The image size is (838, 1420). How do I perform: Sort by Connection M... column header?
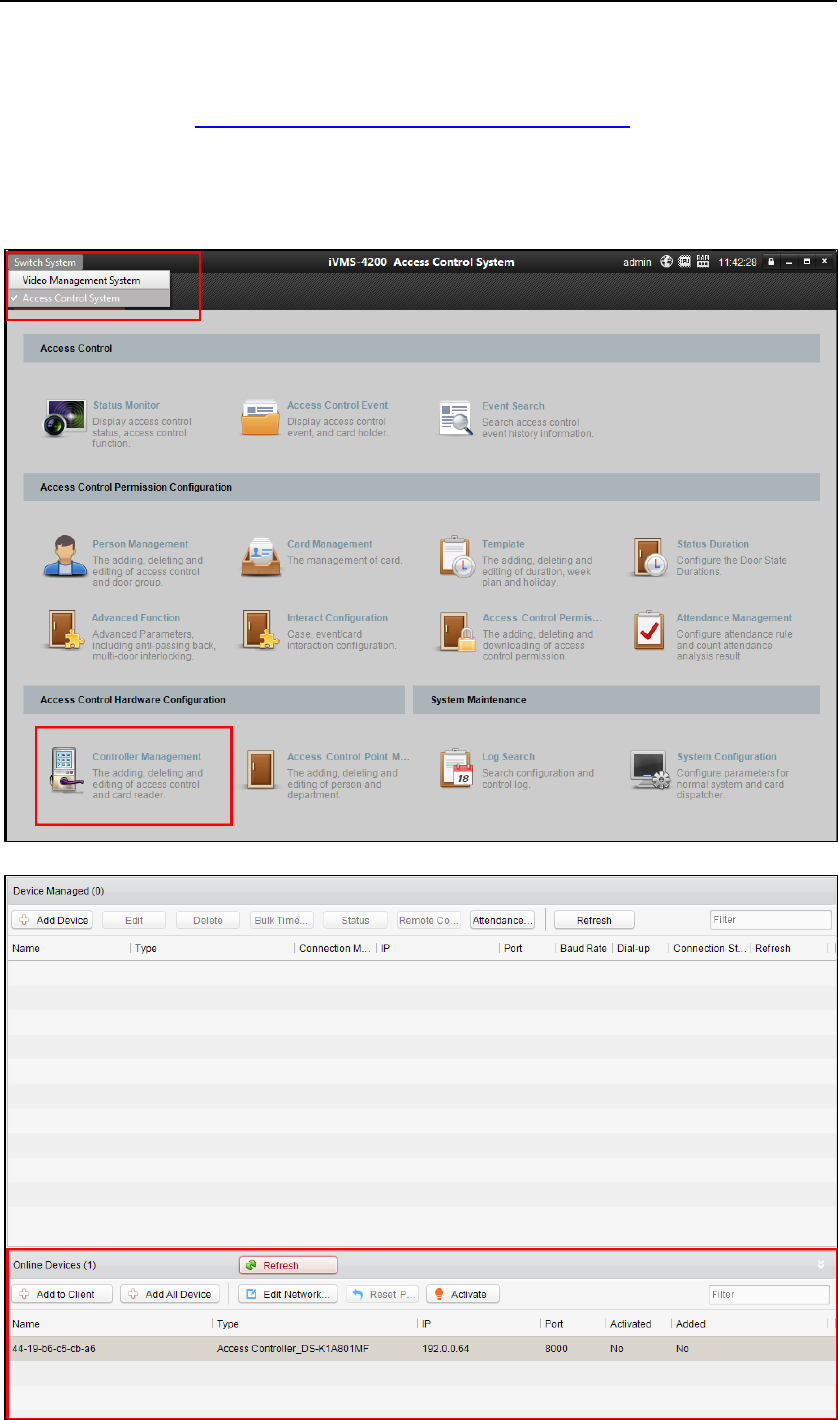click(335, 948)
